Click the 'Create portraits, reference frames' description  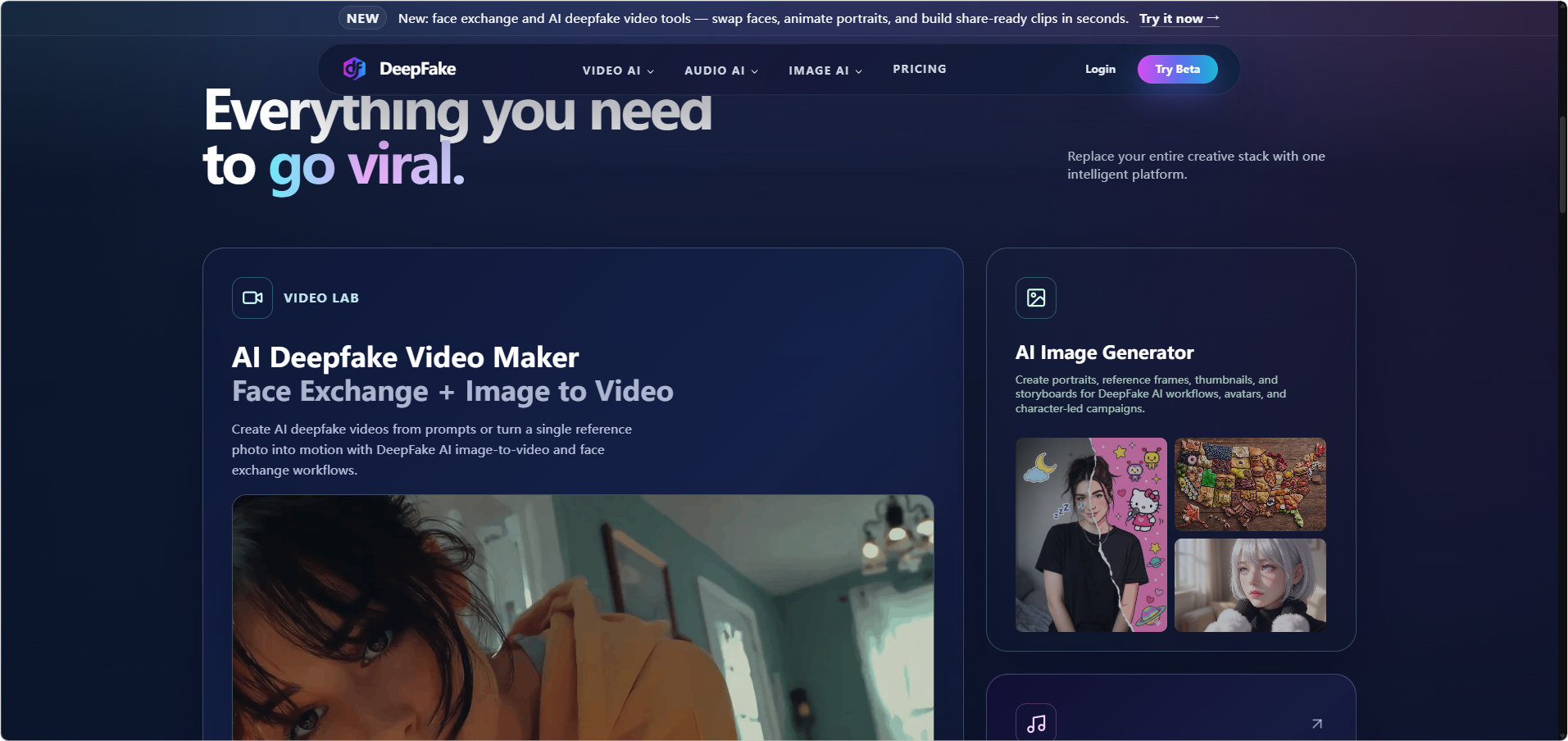coord(1151,394)
